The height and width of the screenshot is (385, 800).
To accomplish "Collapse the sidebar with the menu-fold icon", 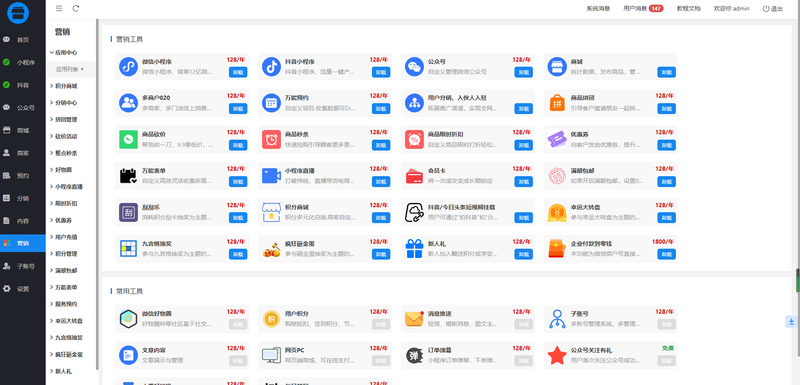I will pos(59,8).
